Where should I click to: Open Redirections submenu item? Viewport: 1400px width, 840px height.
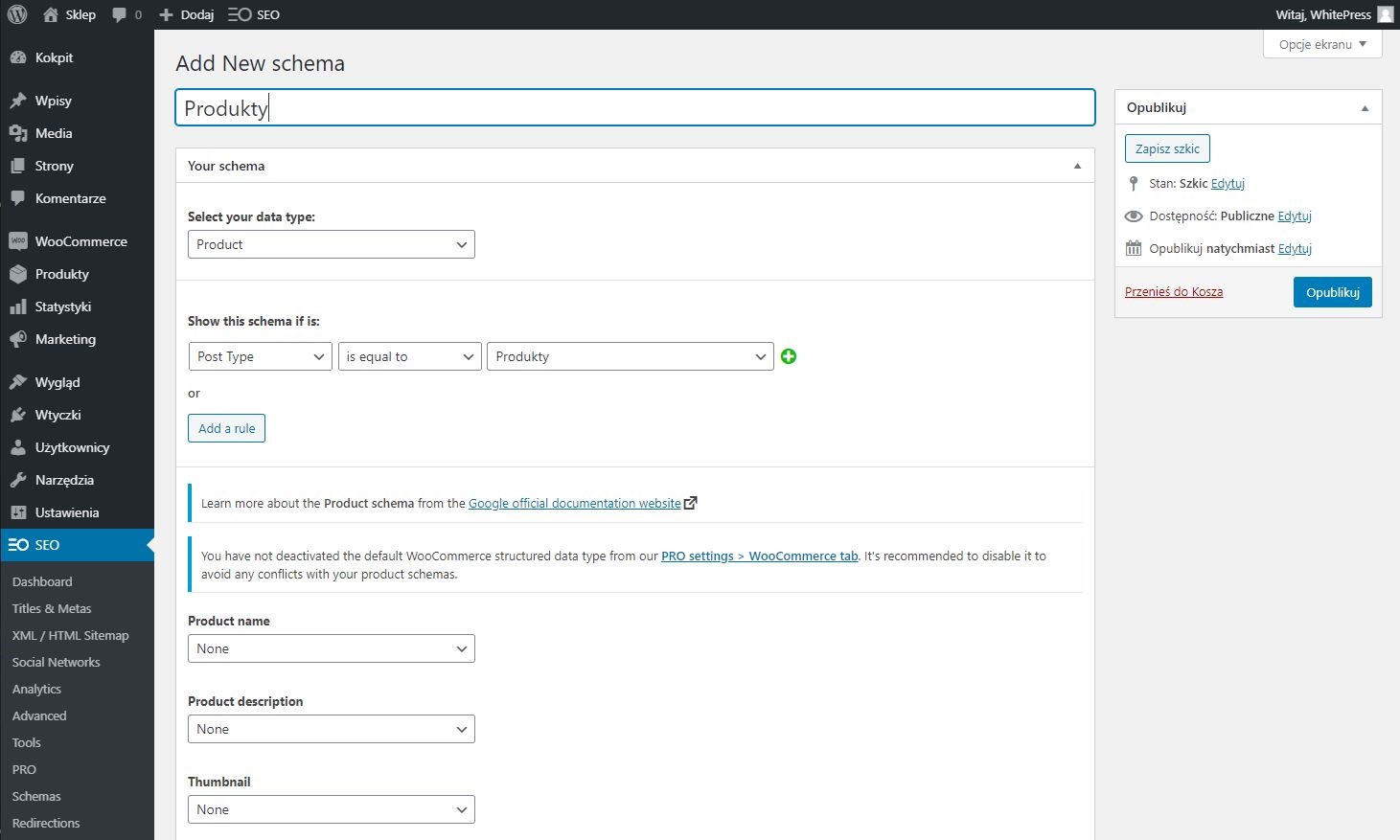click(x=46, y=823)
